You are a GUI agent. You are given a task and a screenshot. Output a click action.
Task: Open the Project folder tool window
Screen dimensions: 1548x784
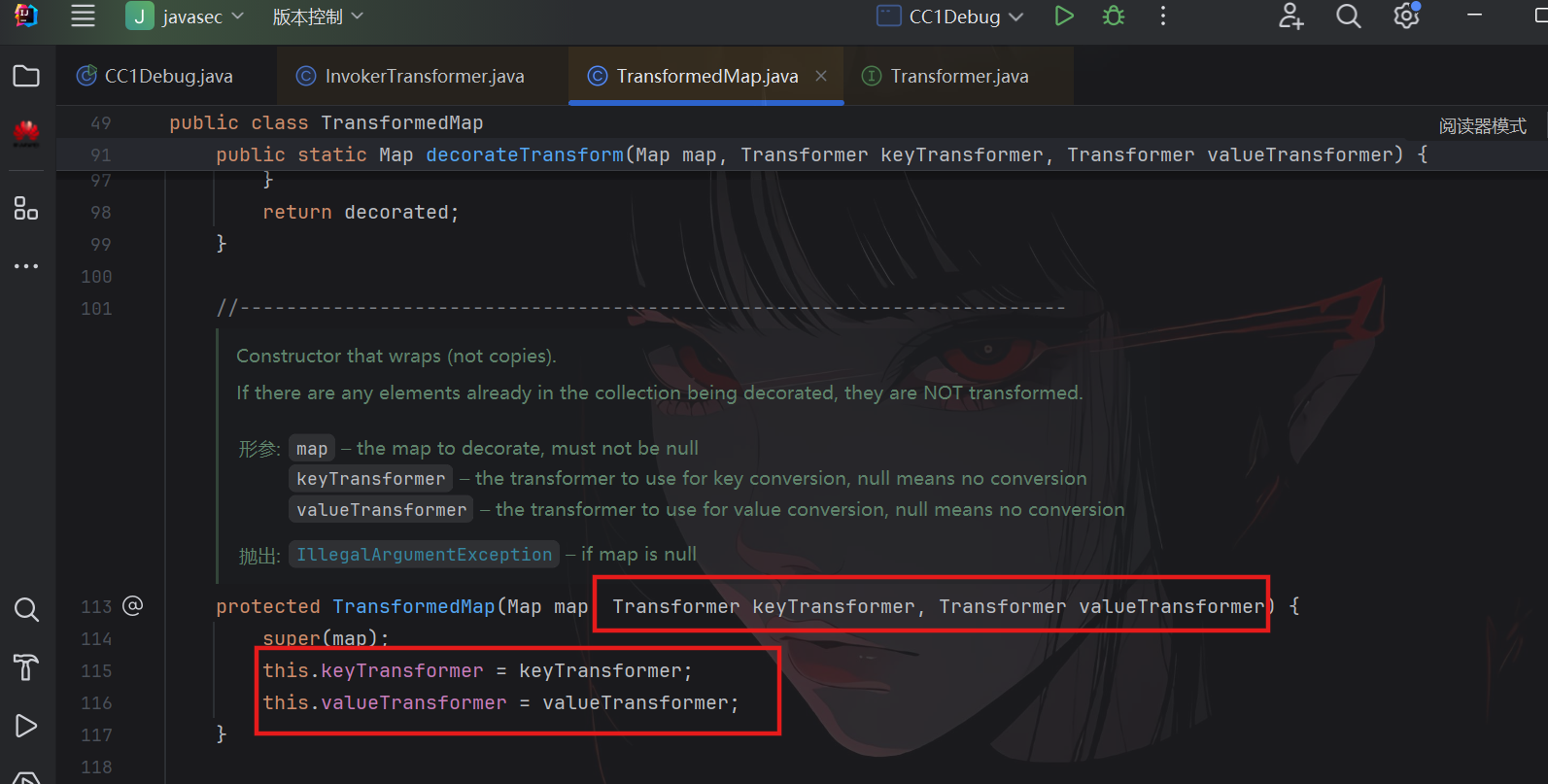click(26, 76)
